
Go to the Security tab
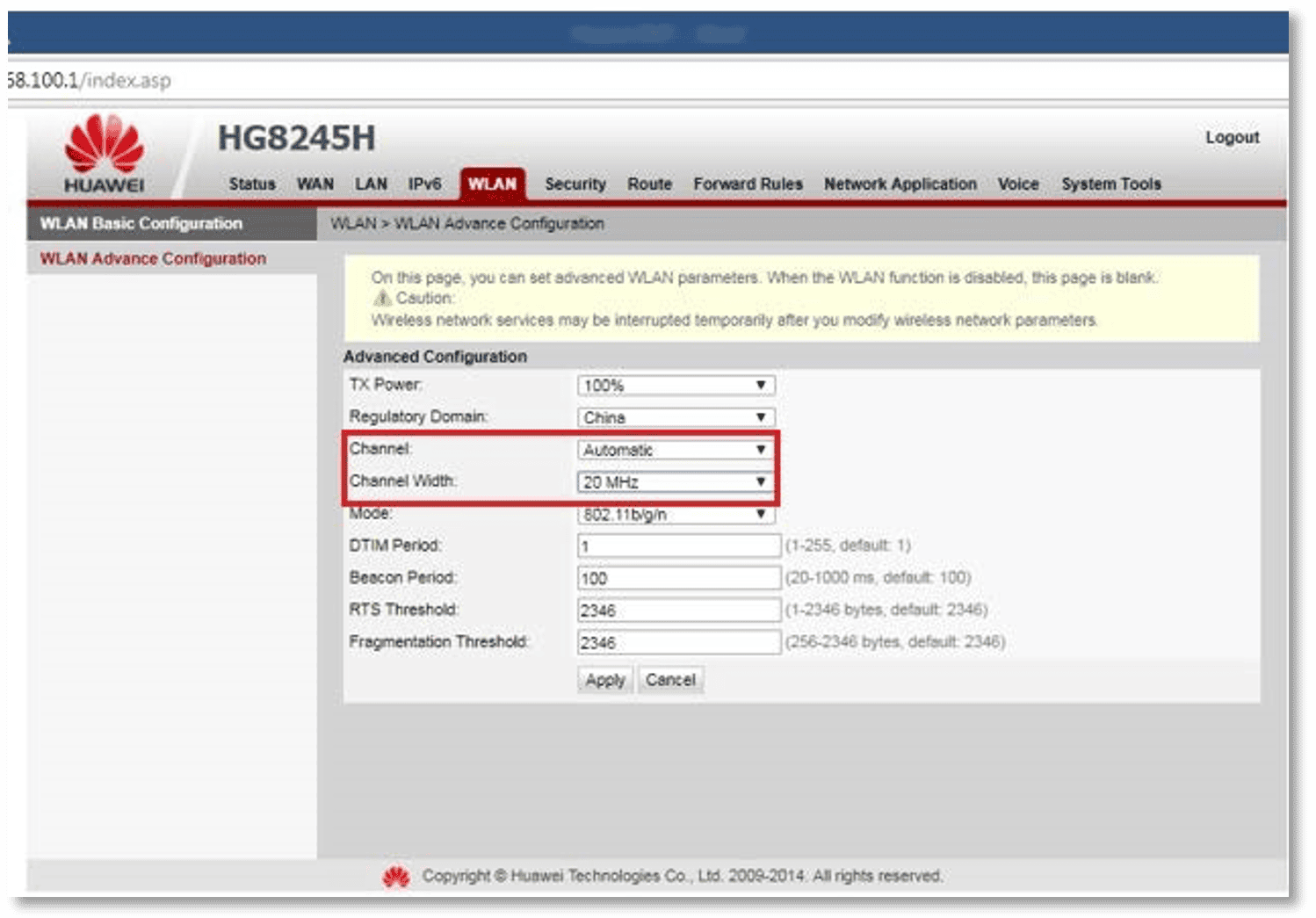pos(575,184)
